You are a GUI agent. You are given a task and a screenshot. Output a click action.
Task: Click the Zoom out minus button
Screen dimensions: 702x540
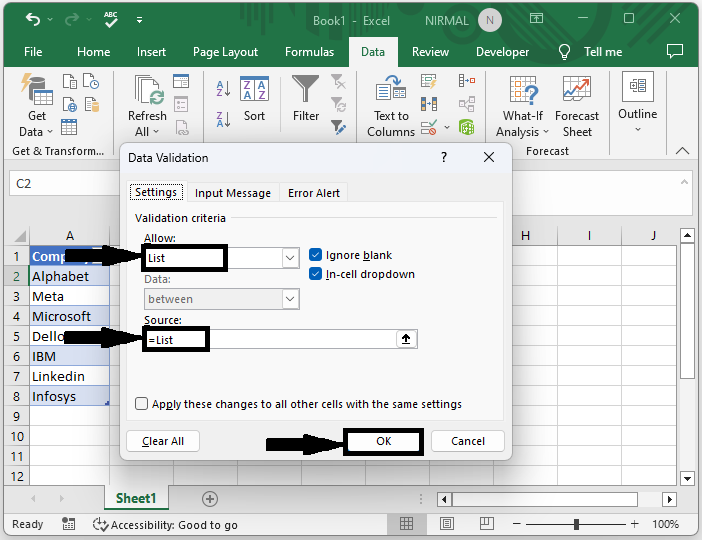click(516, 523)
